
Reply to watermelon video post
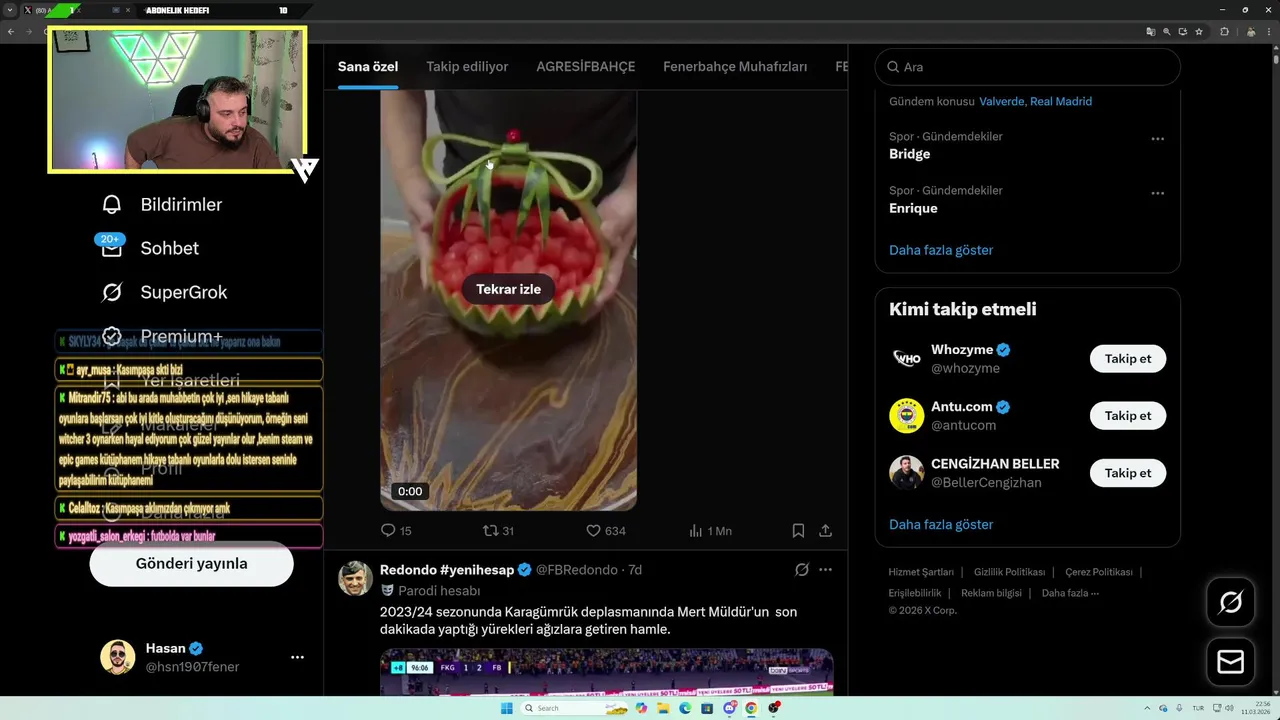coord(396,531)
